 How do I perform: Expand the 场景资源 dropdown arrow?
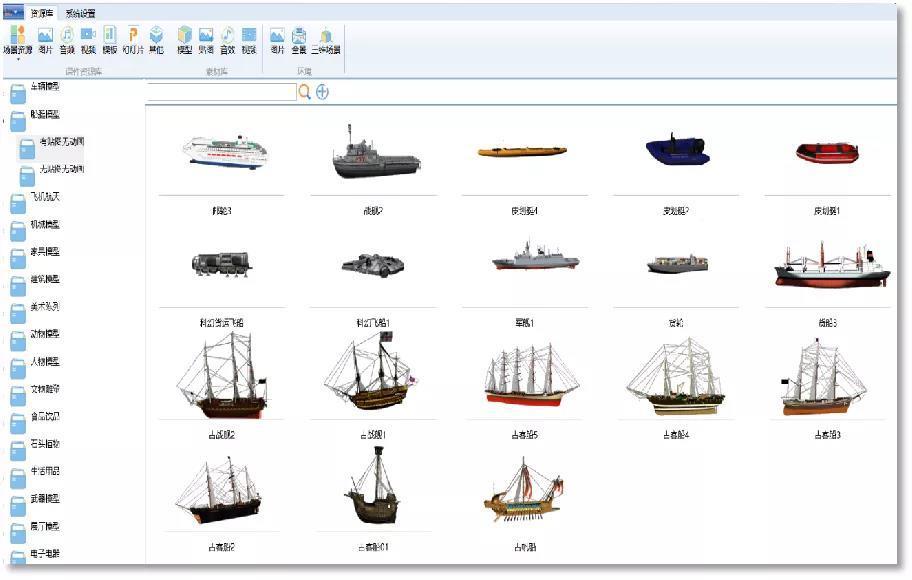point(18,59)
